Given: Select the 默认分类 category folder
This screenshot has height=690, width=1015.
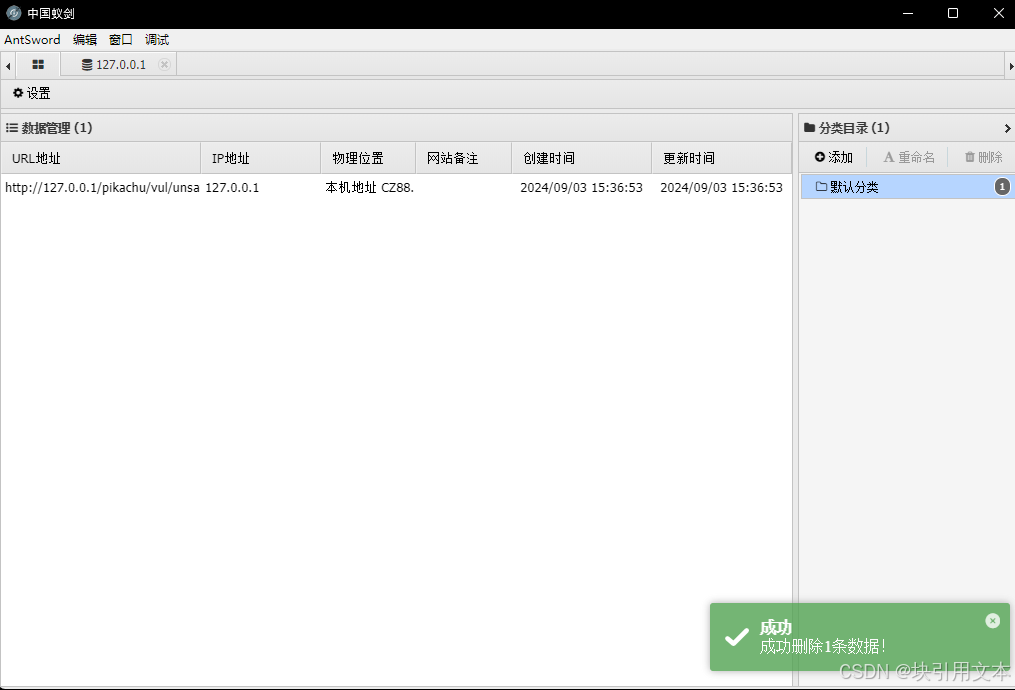Looking at the screenshot, I should [x=908, y=187].
